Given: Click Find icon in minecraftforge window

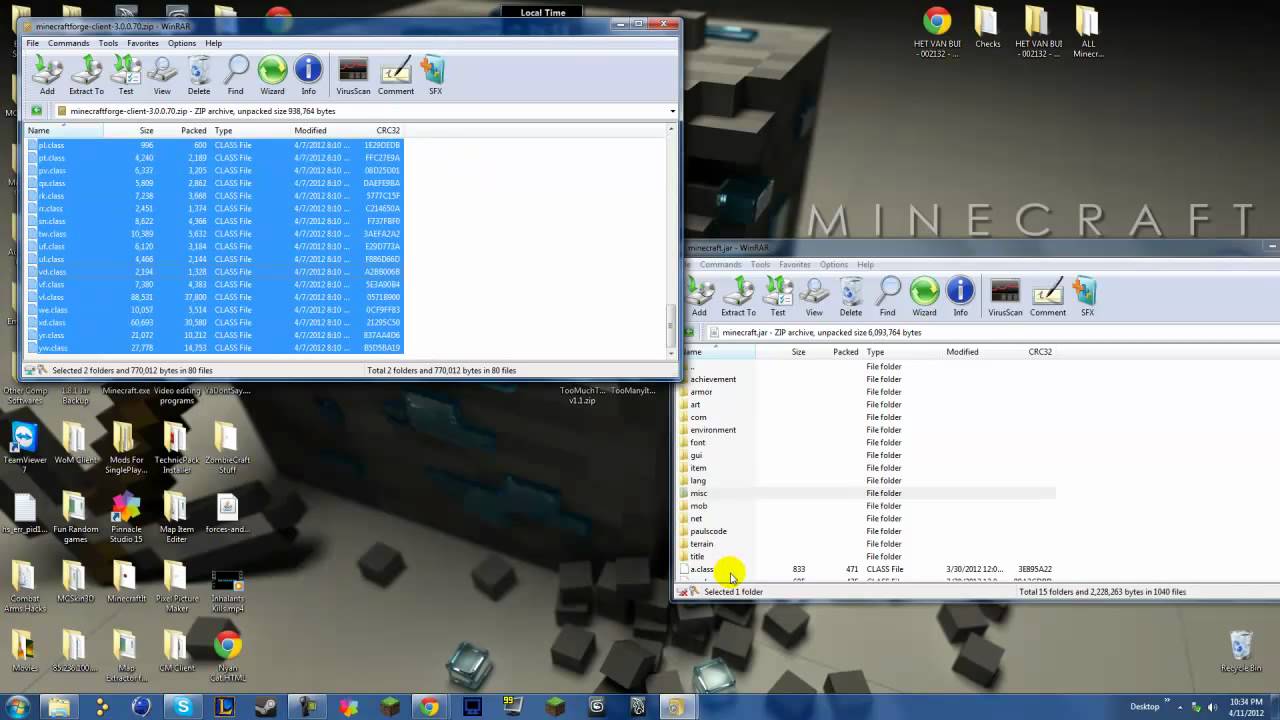Looking at the screenshot, I should pos(235,75).
